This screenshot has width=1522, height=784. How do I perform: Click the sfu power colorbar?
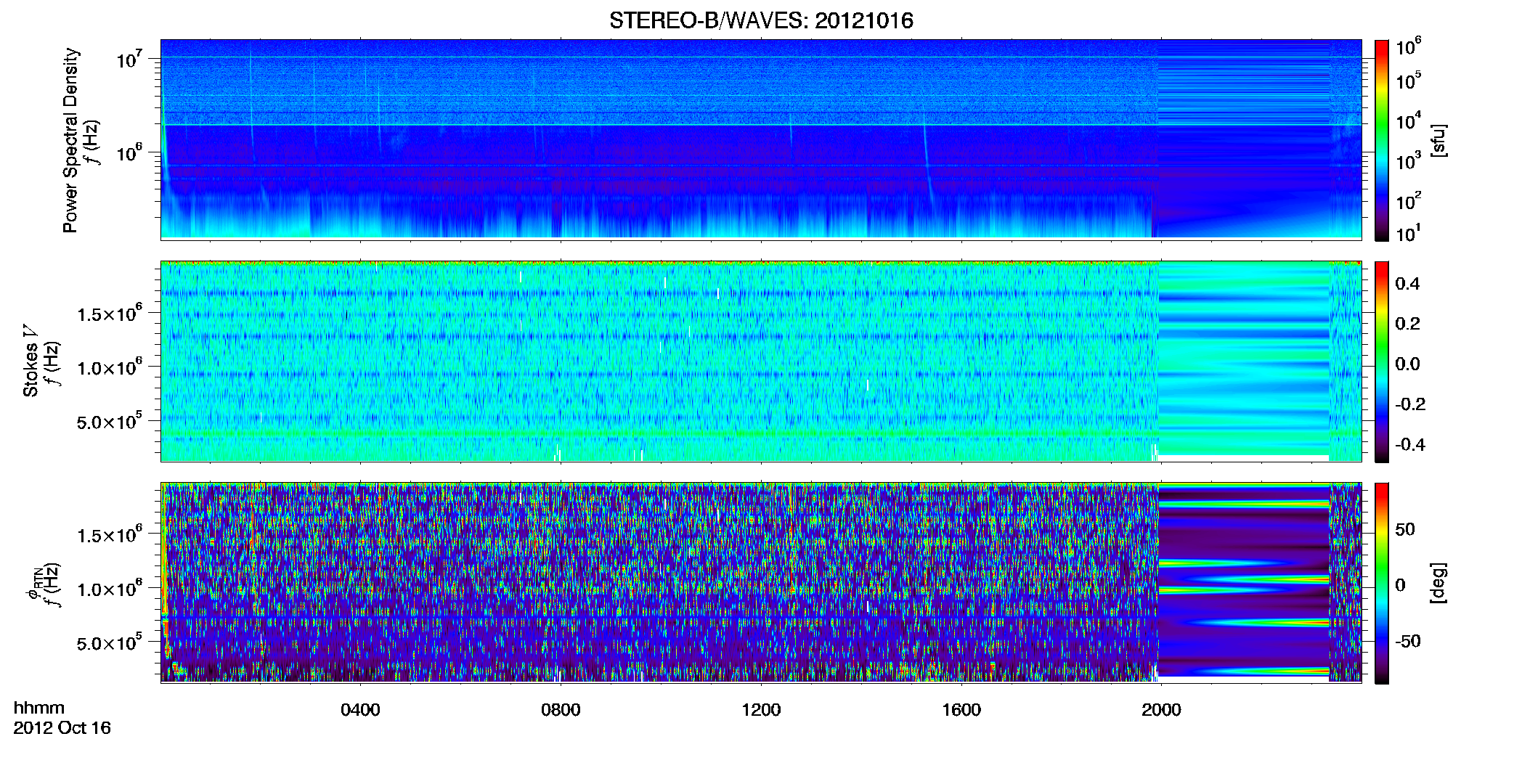(1382, 140)
